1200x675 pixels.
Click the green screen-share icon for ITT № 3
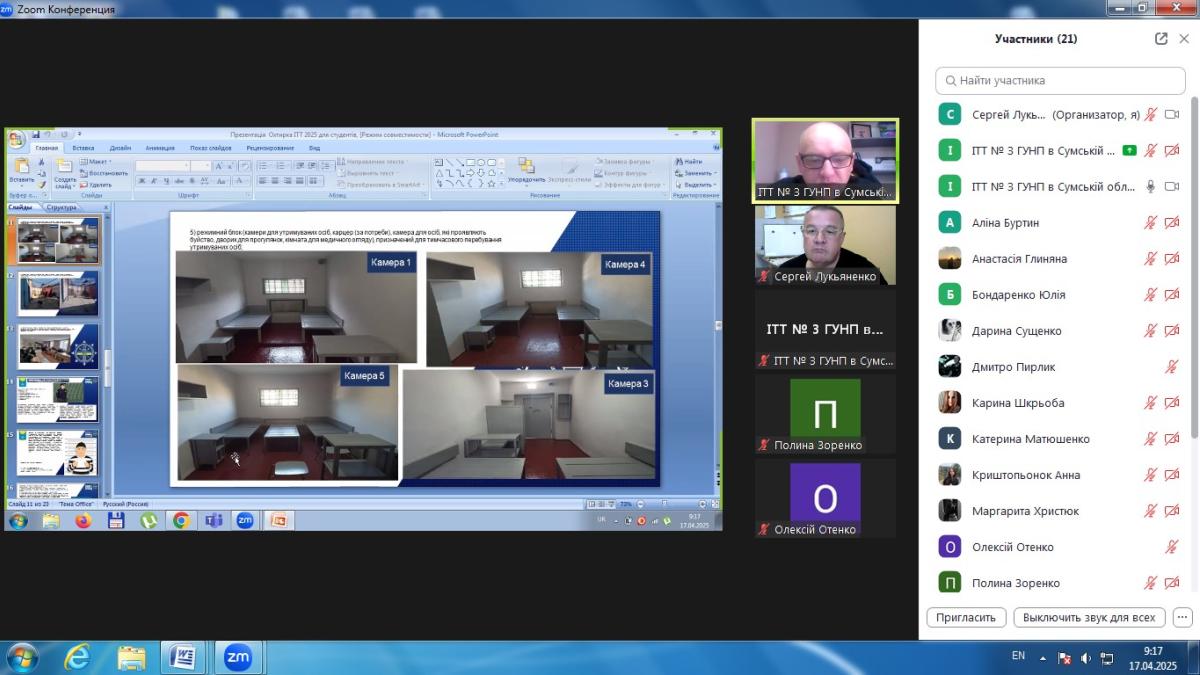[x=1129, y=151]
